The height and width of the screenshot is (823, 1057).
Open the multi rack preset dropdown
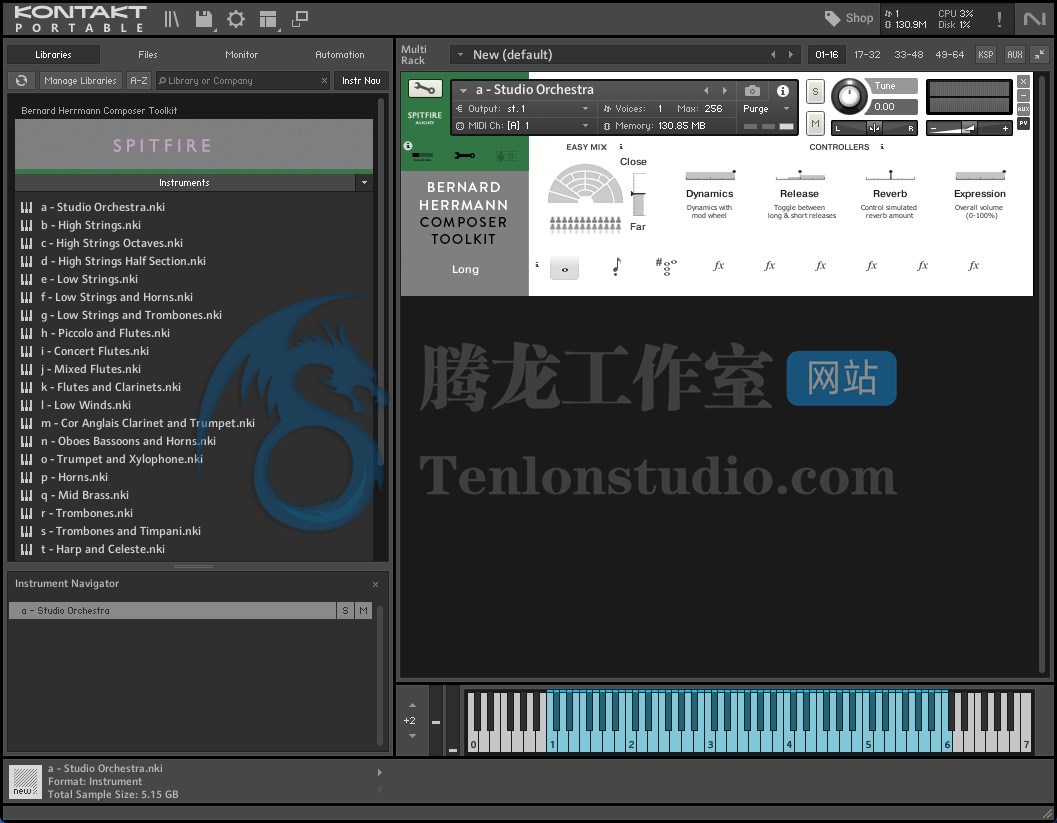pos(460,55)
